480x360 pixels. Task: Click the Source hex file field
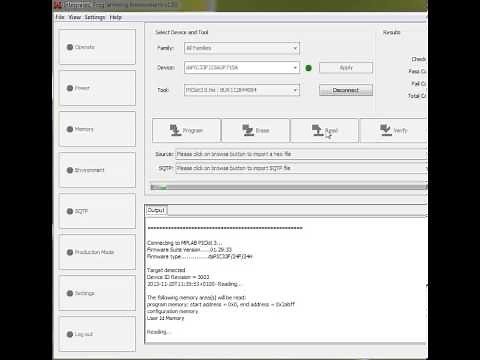coord(301,154)
